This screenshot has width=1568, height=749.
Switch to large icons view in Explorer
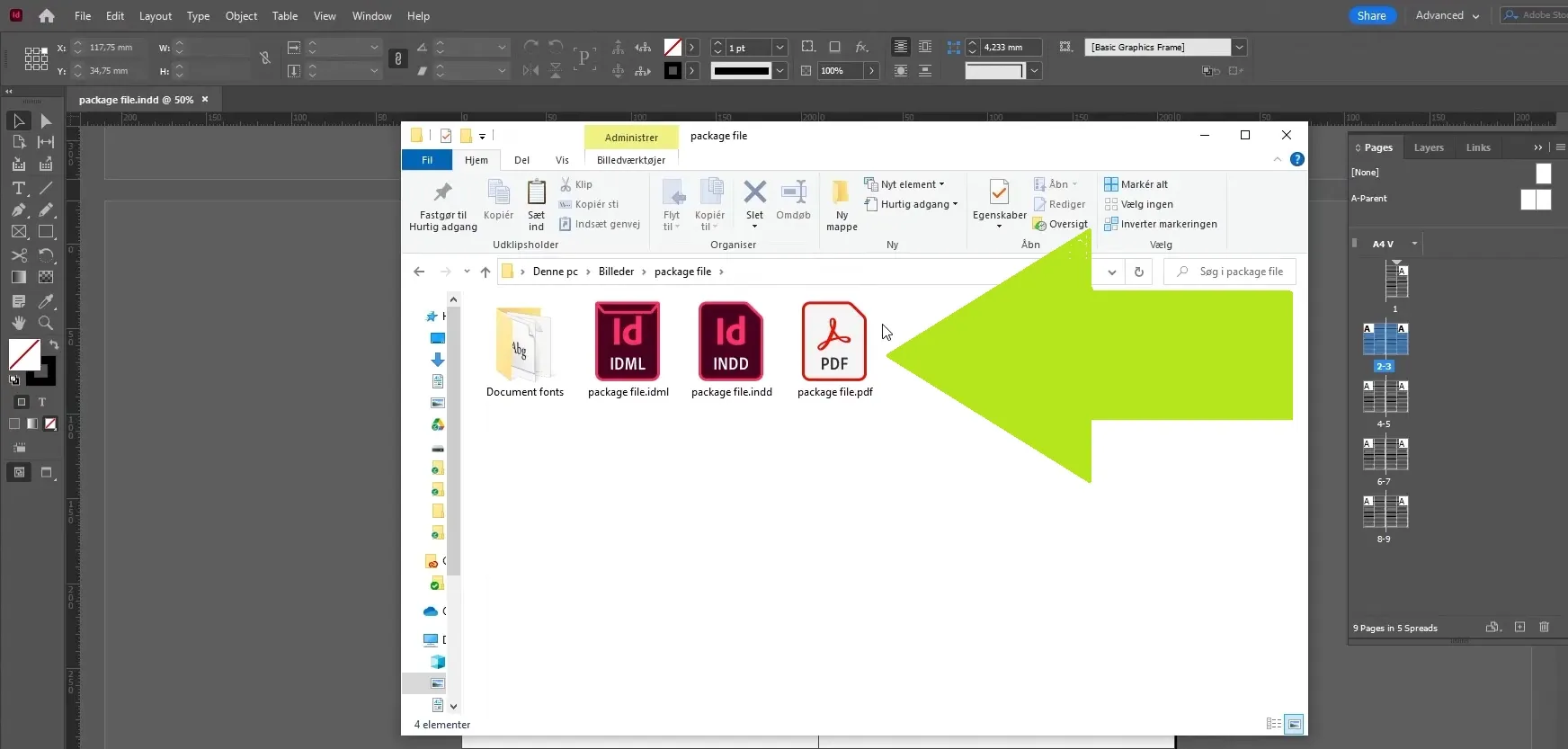pyautogui.click(x=1294, y=724)
